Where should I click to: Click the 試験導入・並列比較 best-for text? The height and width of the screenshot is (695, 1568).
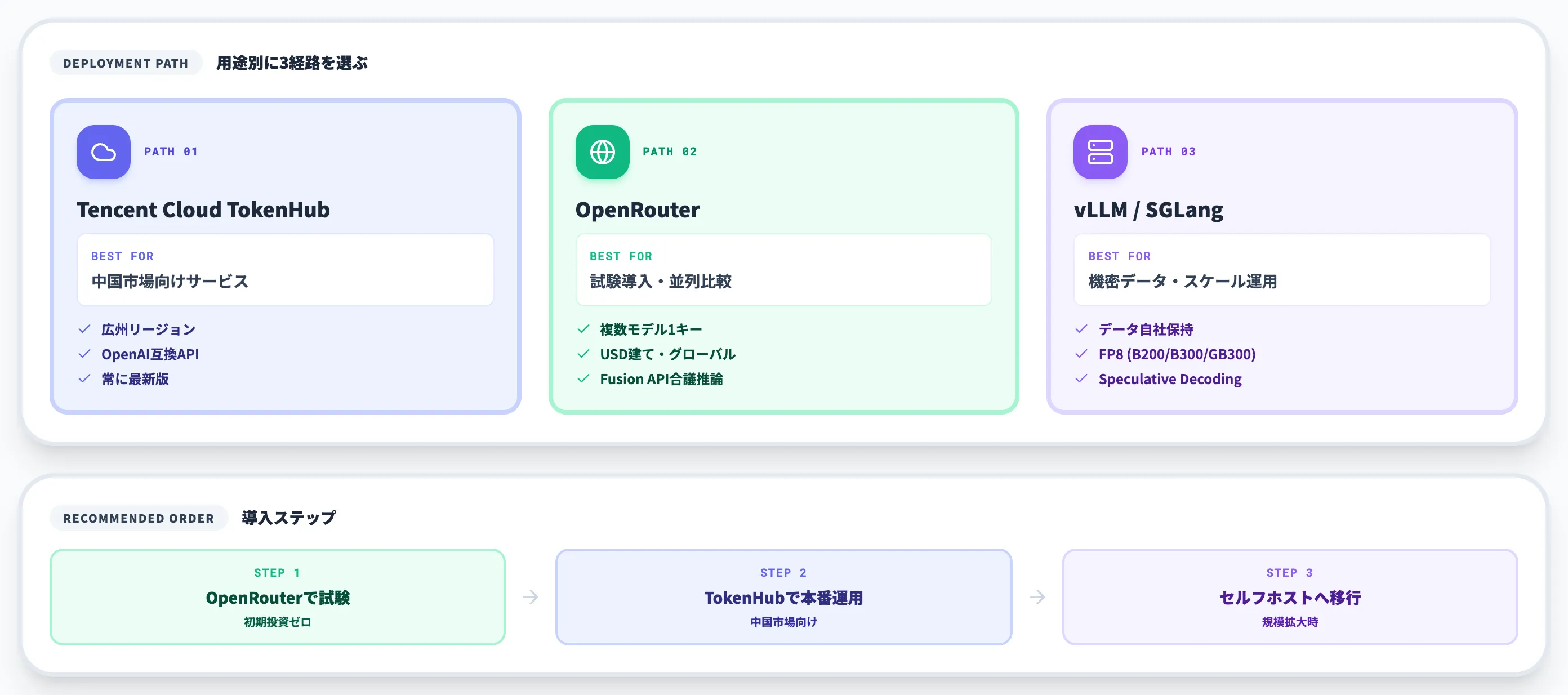point(661,282)
